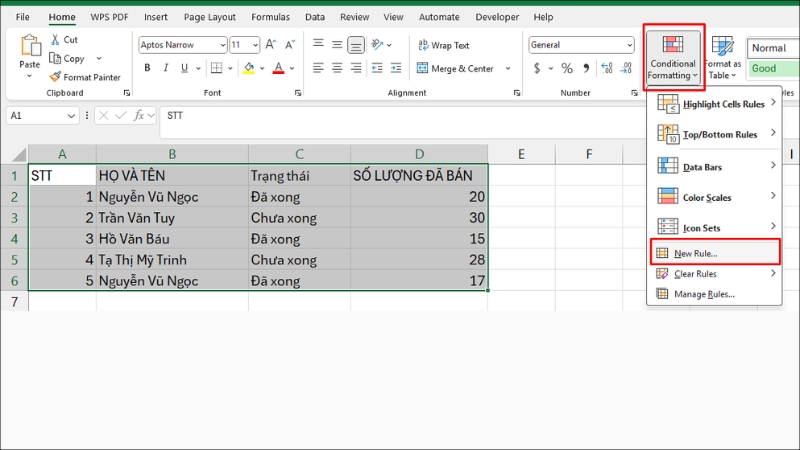Image resolution: width=800 pixels, height=450 pixels.
Task: Toggle Wrap Text
Action: pos(443,45)
